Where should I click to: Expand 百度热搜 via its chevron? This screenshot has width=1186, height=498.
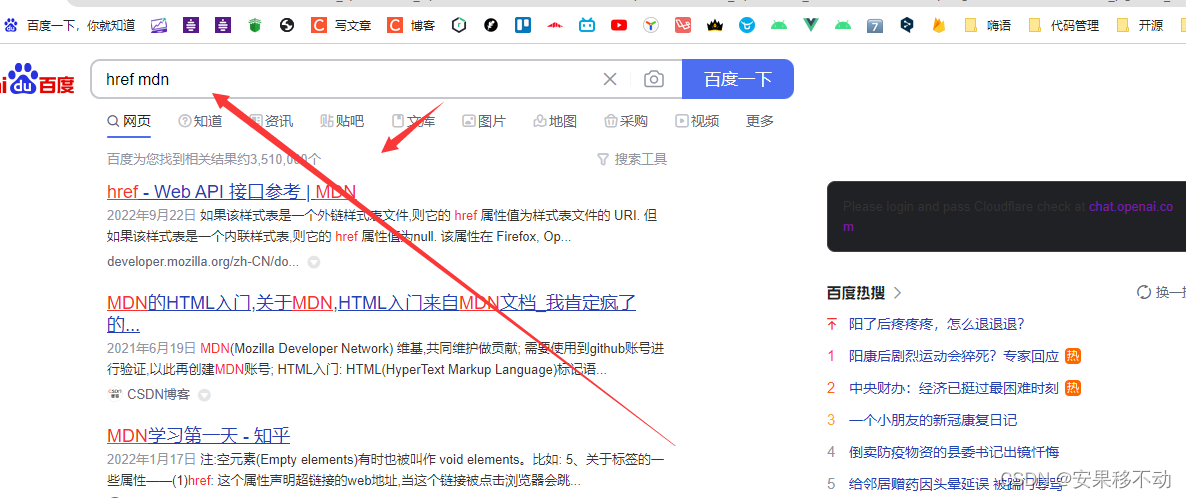pos(898,292)
